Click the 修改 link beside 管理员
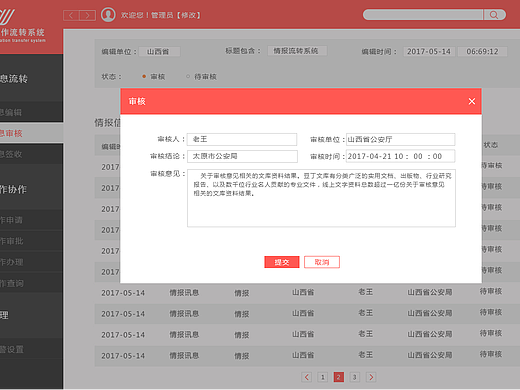This screenshot has width=520, height=390. (189, 15)
